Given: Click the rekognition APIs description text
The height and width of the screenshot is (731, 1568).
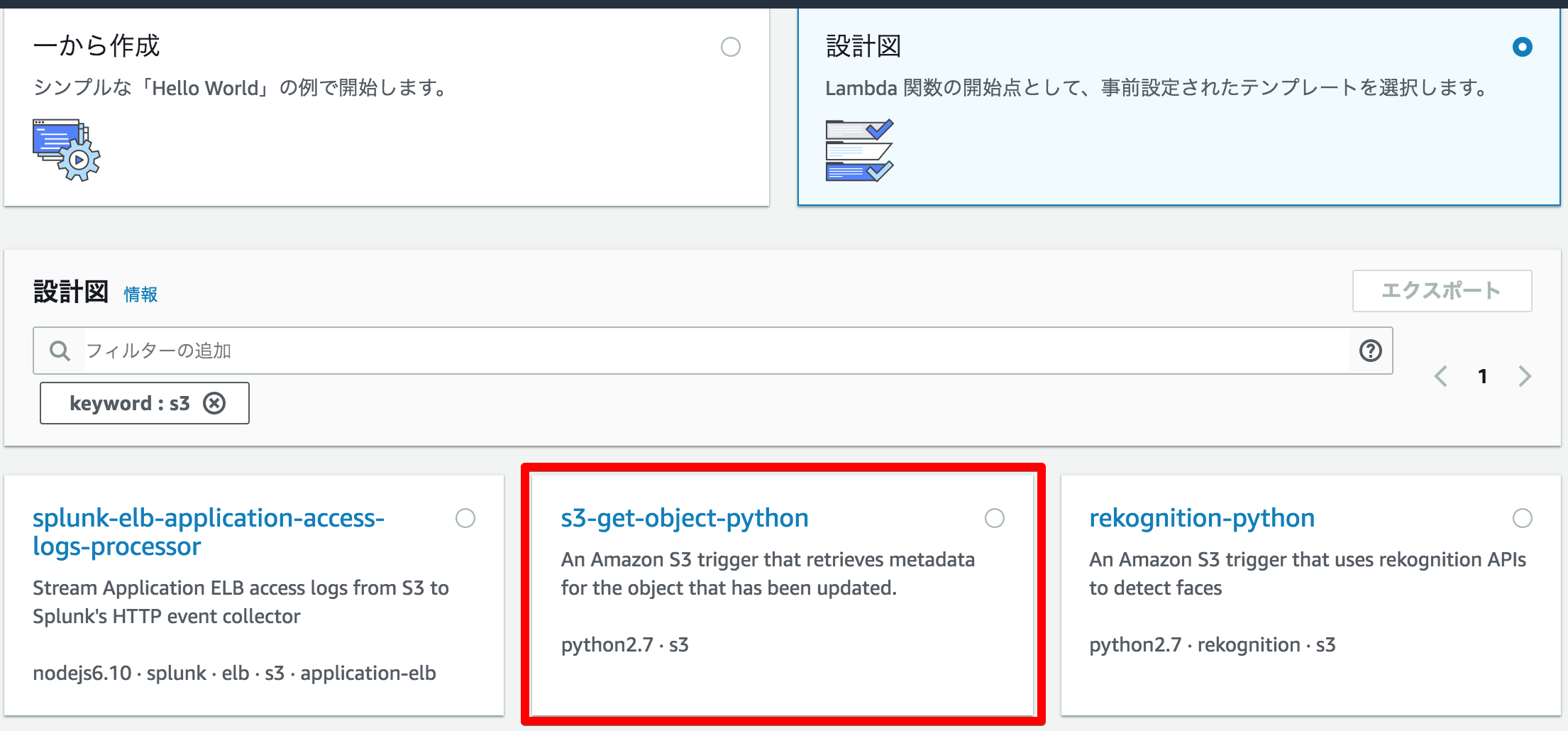Looking at the screenshot, I should (1308, 574).
